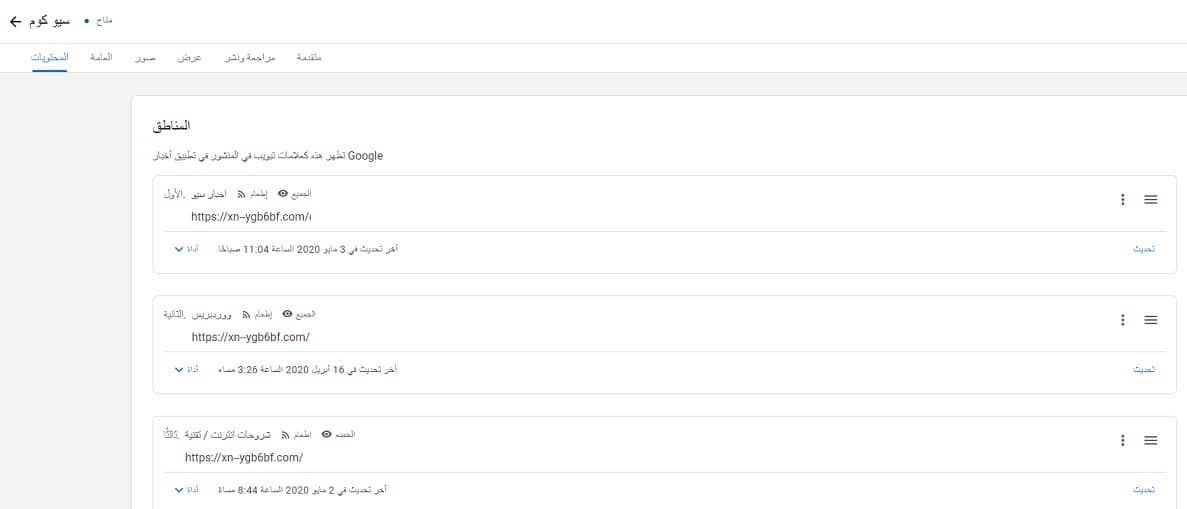Expand أداة chevron in ووردبريس section
Viewport: 1187px width, 509px height.
(x=179, y=370)
